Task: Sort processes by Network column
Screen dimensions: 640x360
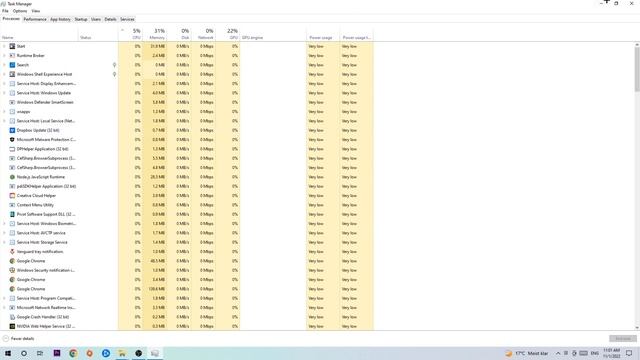Action: (204, 34)
